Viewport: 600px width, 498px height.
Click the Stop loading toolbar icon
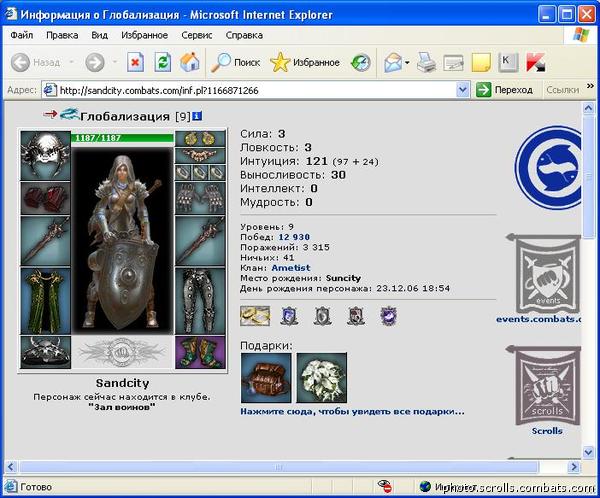(x=135, y=62)
